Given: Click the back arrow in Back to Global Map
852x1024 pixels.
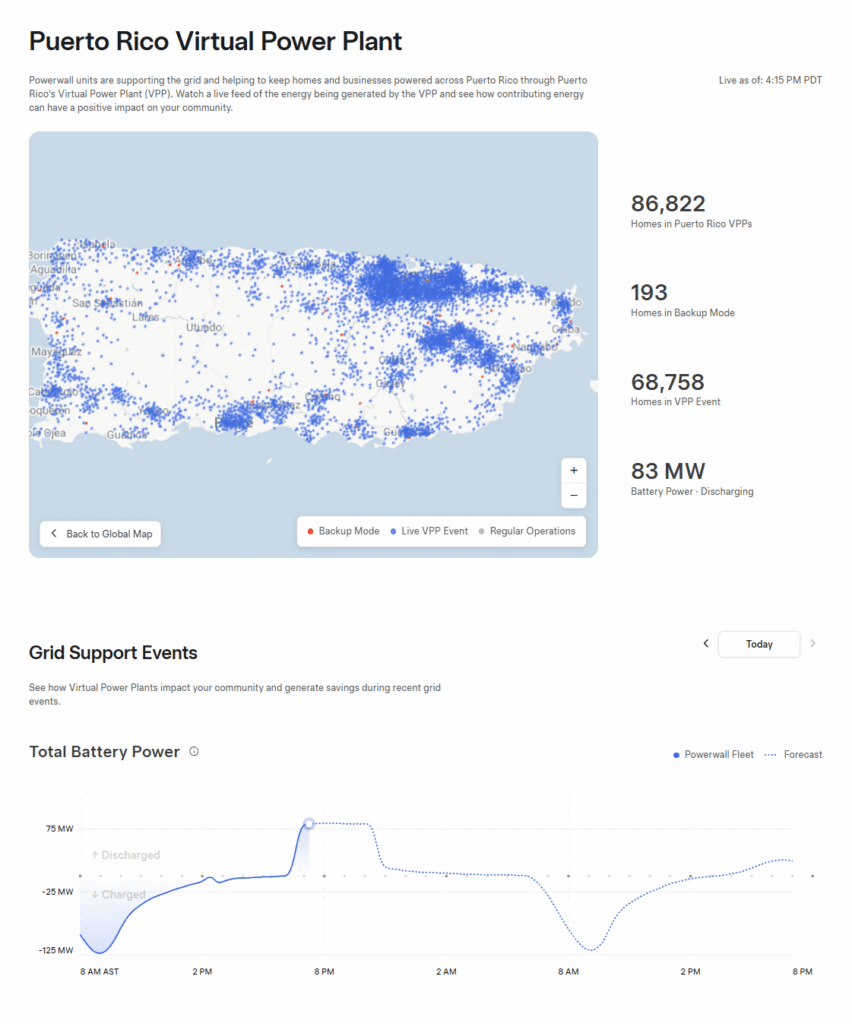Looking at the screenshot, I should [x=54, y=534].
